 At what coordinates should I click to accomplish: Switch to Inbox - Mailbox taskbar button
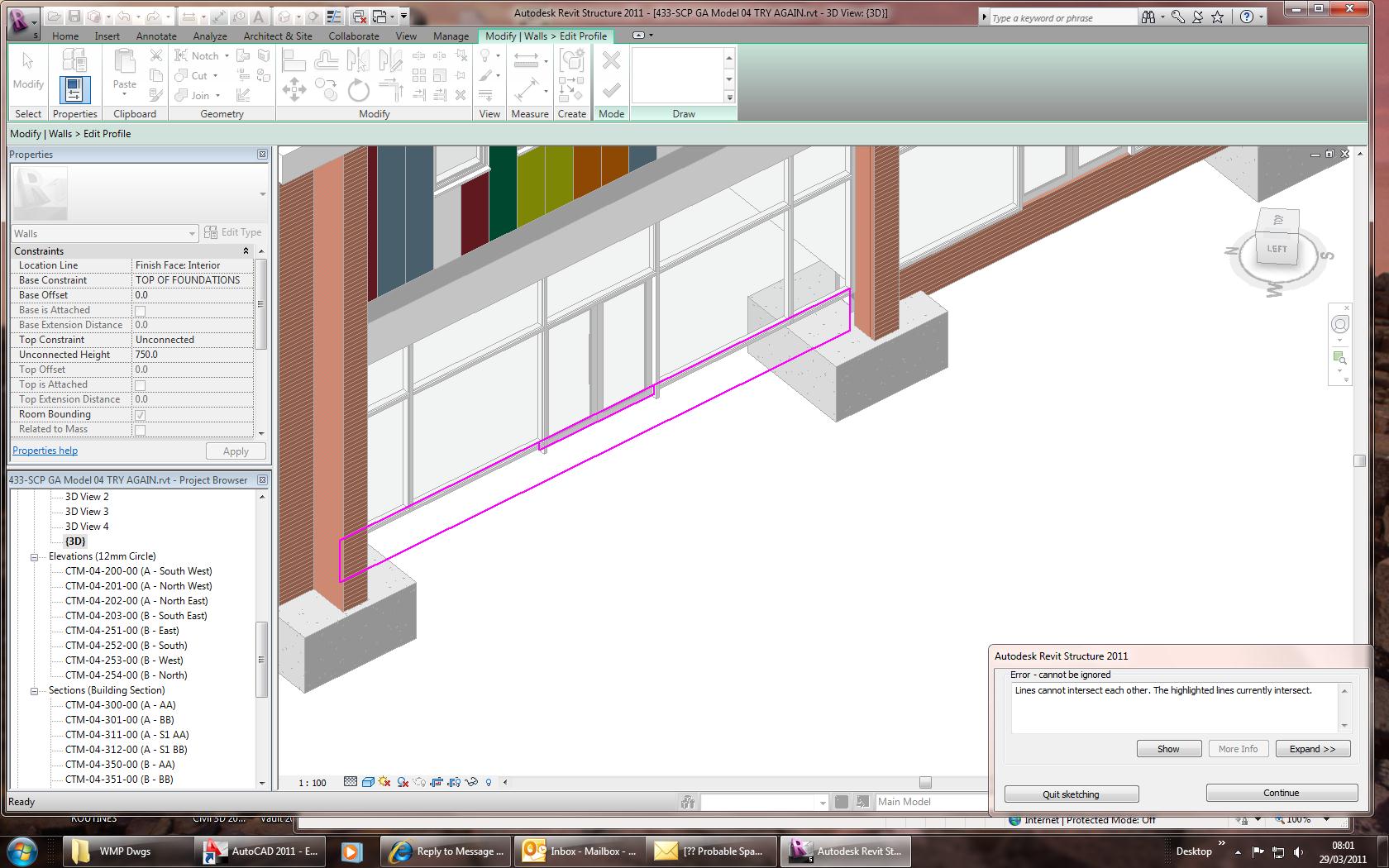click(x=579, y=851)
